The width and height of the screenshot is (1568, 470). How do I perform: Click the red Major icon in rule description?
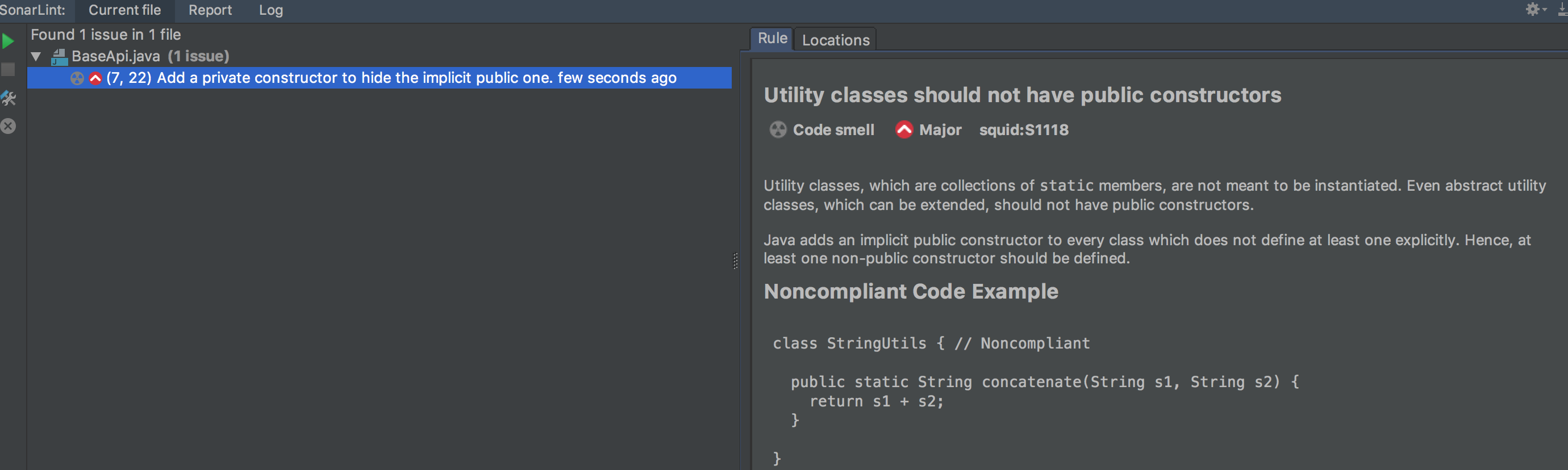click(x=904, y=129)
